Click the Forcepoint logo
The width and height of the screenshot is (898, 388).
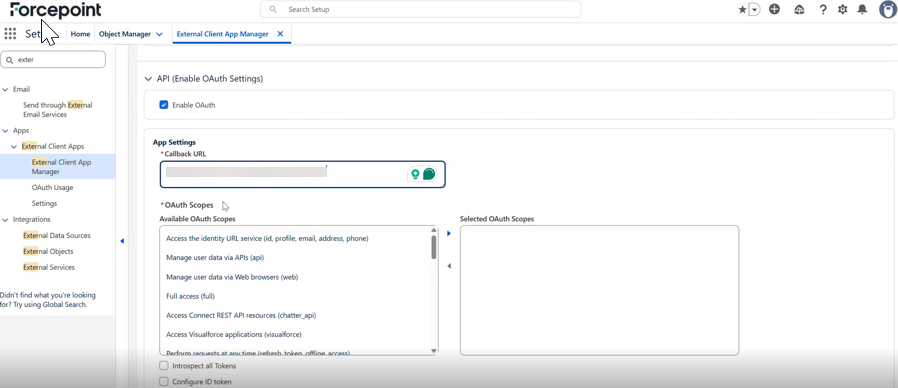tap(56, 10)
